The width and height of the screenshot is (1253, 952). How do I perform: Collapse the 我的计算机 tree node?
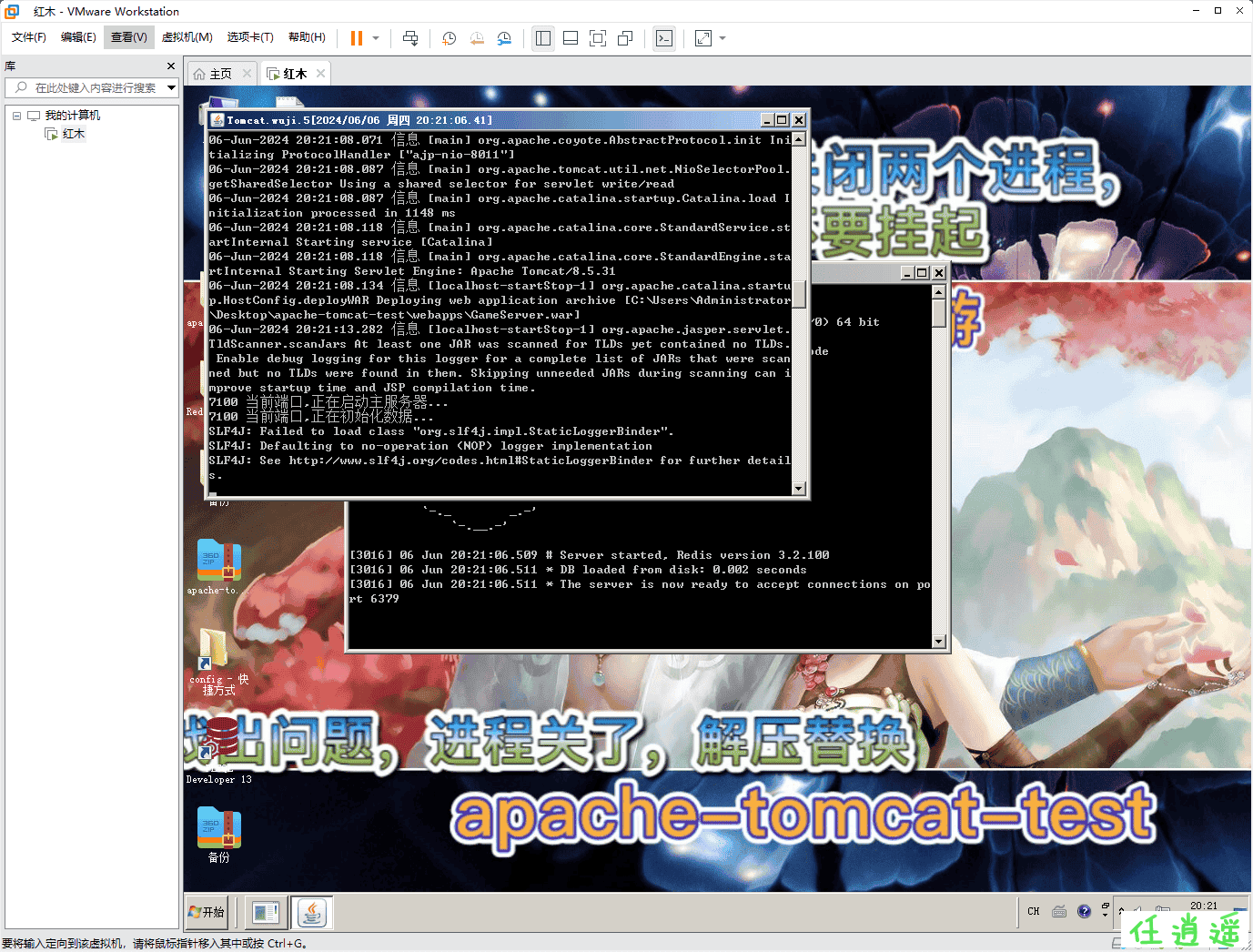(x=16, y=116)
